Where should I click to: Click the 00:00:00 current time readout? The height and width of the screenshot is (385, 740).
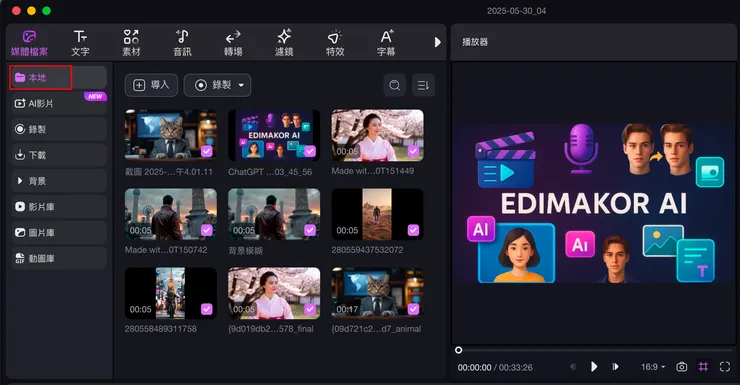click(474, 368)
